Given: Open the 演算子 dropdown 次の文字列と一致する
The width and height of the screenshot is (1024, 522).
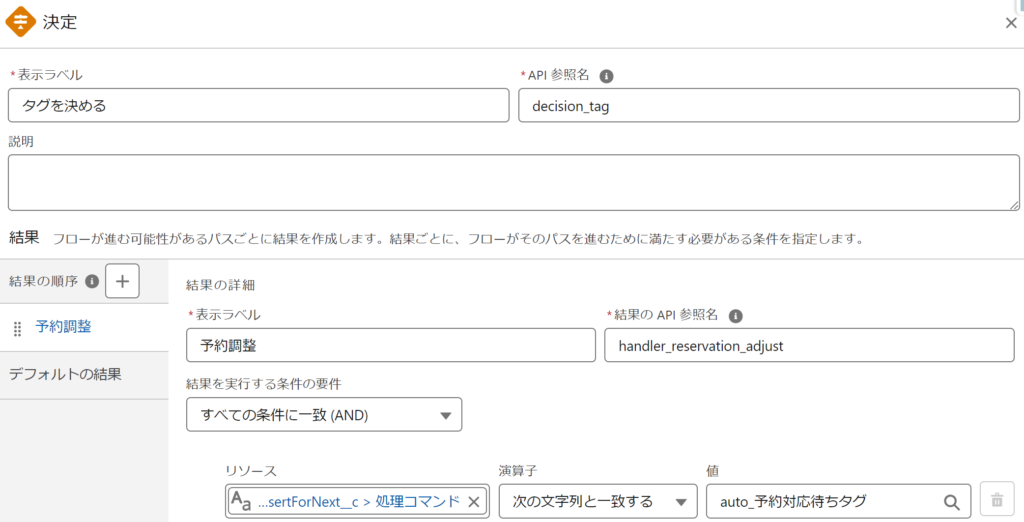Looking at the screenshot, I should [x=597, y=501].
